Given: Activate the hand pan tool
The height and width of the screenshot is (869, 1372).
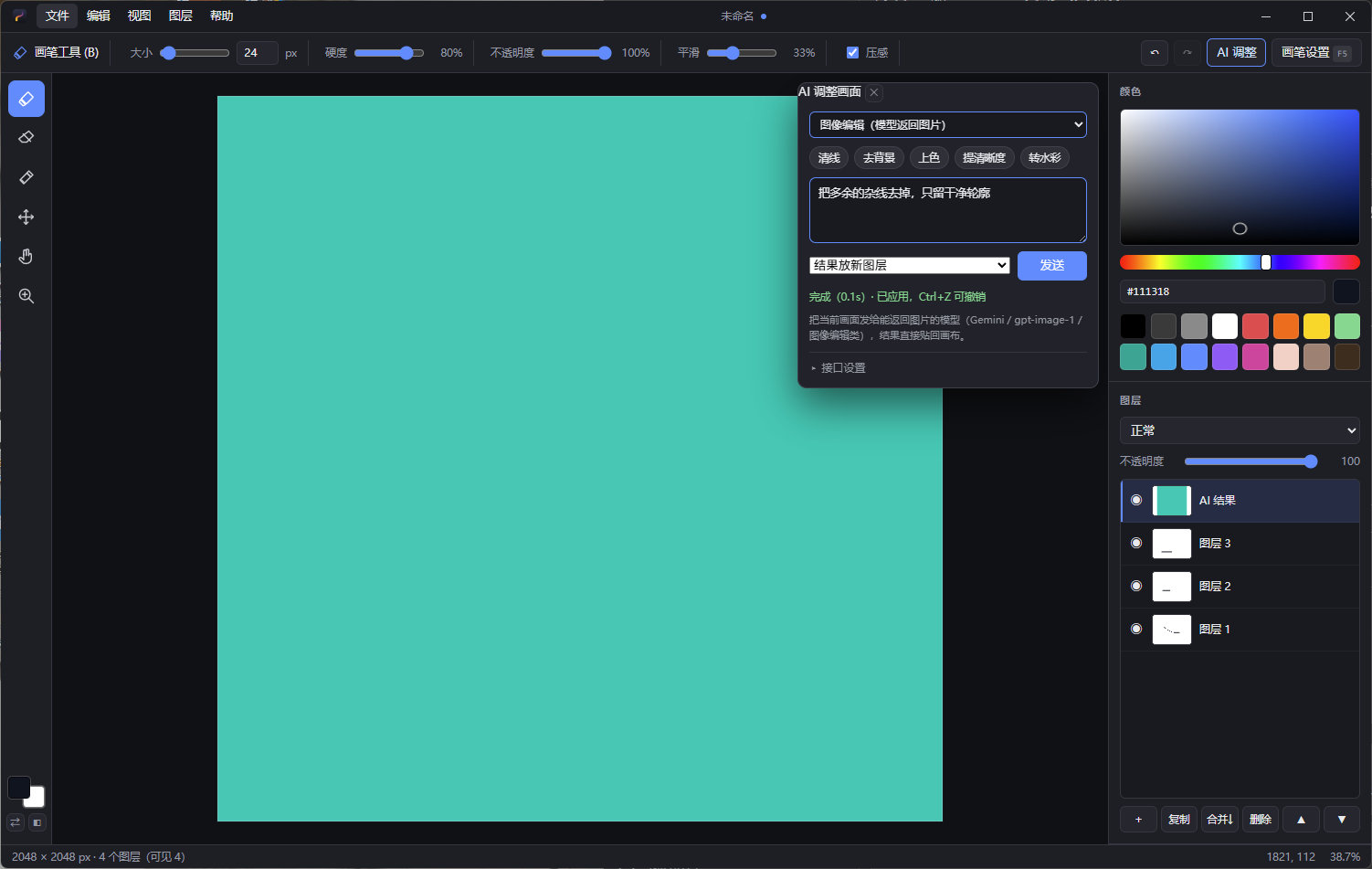Looking at the screenshot, I should [26, 257].
